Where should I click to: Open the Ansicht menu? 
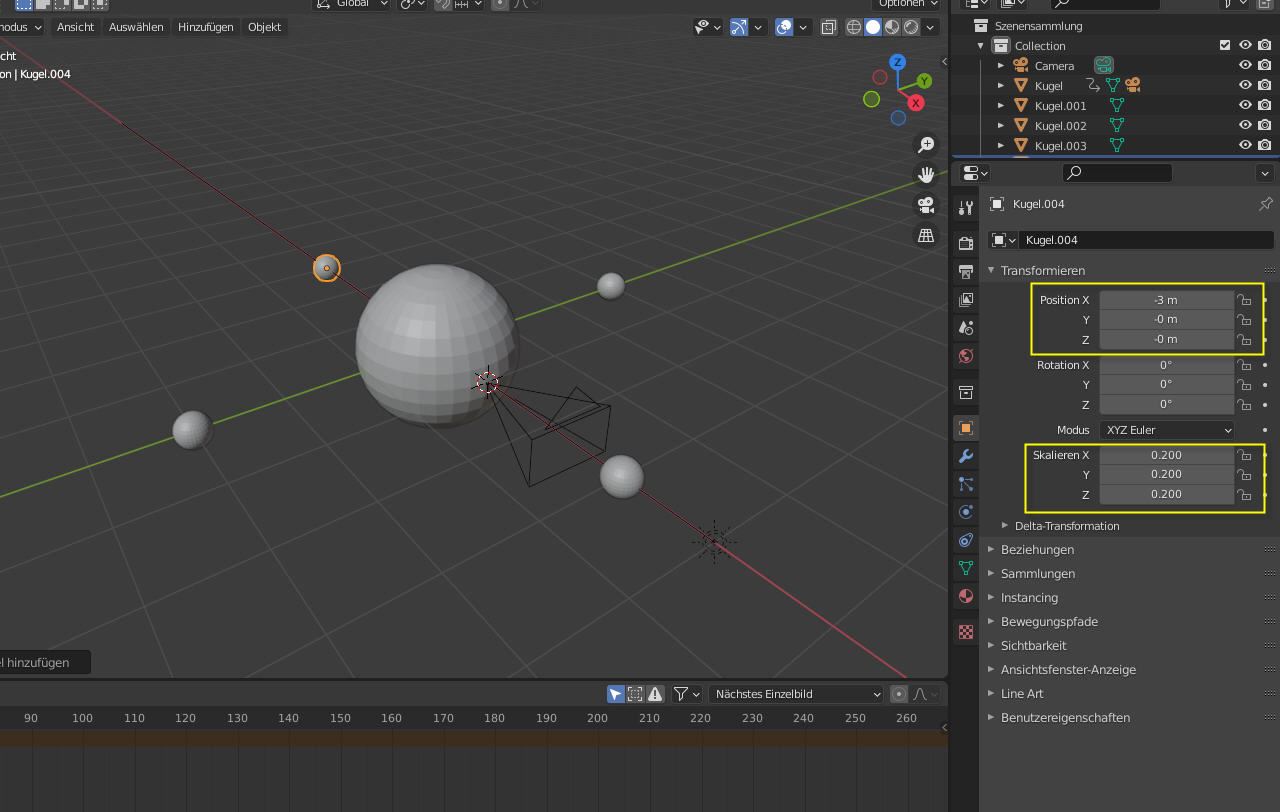point(75,27)
